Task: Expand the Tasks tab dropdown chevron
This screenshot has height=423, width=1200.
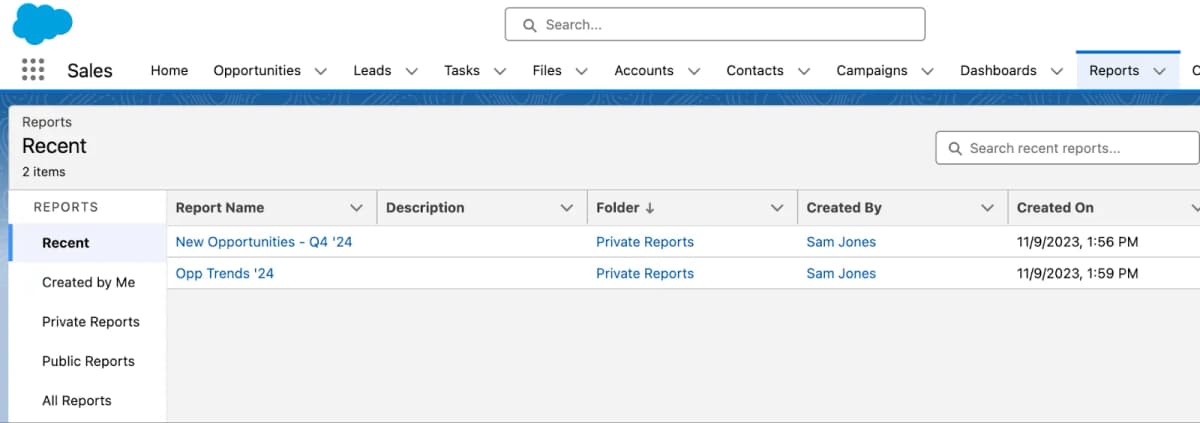Action: pyautogui.click(x=500, y=71)
